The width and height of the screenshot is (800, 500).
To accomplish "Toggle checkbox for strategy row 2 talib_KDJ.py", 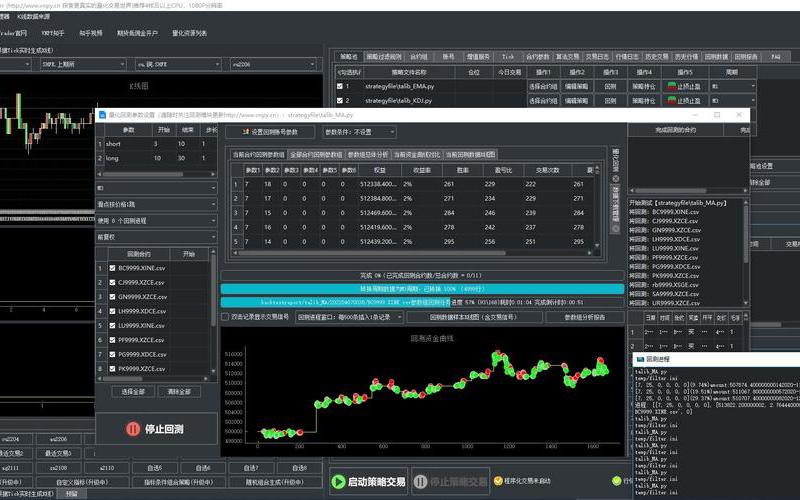I will [x=340, y=101].
